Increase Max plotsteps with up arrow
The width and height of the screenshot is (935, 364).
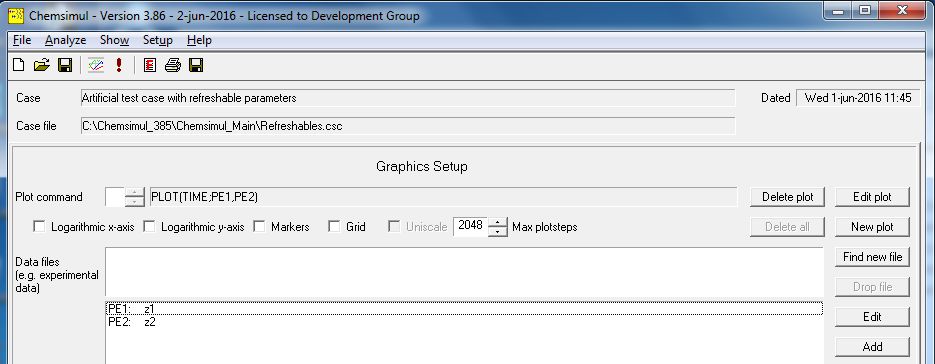(x=498, y=222)
